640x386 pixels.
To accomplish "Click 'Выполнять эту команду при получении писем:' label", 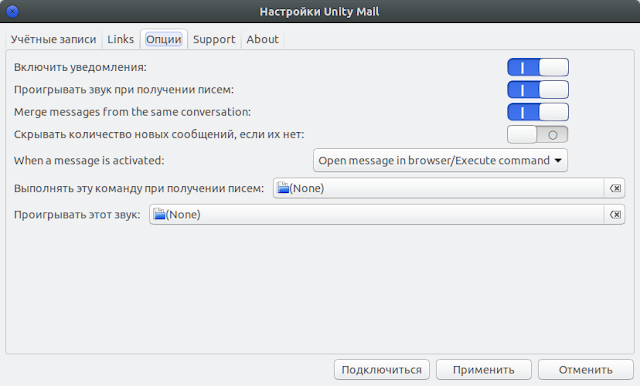I will tap(139, 188).
